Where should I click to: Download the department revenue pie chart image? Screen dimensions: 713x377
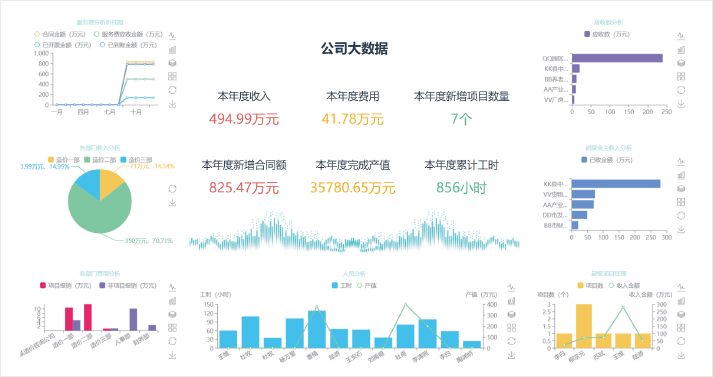(172, 202)
